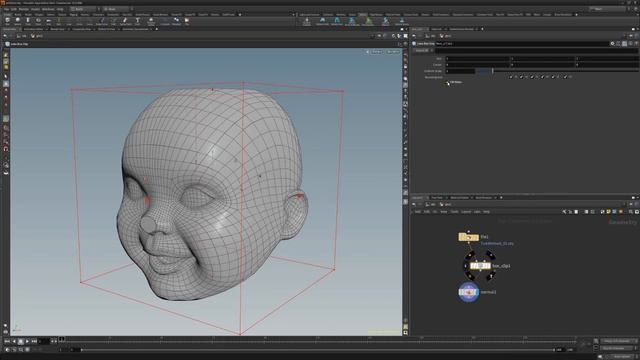Play the animation forward
The width and height of the screenshot is (640, 360).
pos(27,341)
